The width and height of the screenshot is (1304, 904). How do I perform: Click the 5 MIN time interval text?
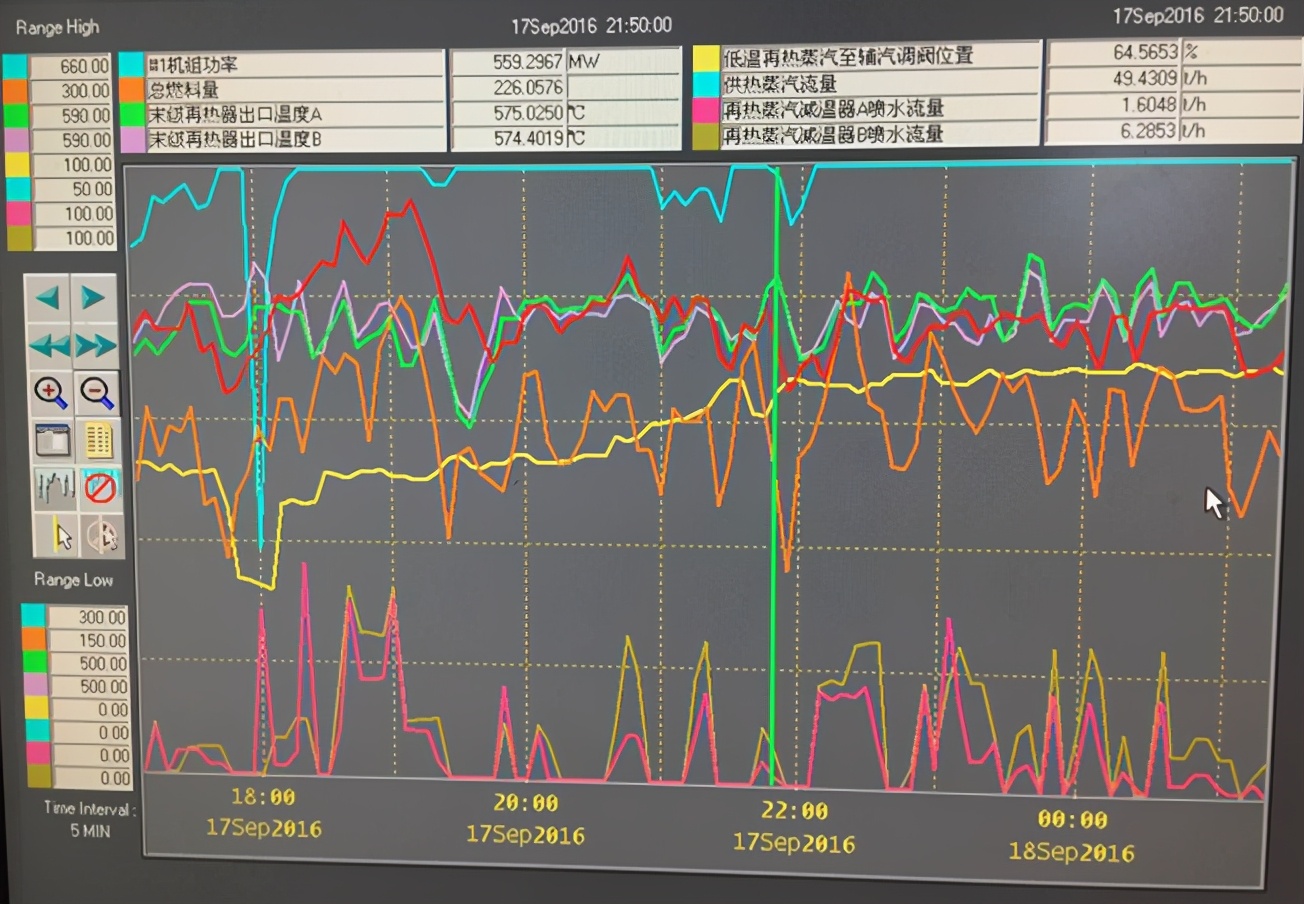pyautogui.click(x=91, y=831)
